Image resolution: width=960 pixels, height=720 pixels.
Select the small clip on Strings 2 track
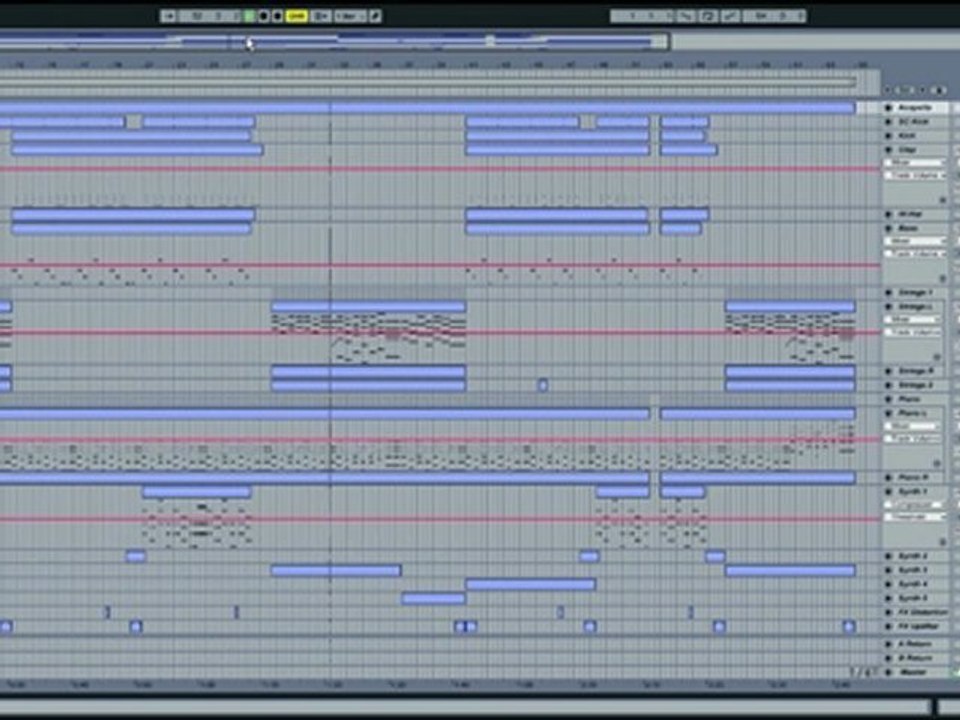[542, 385]
